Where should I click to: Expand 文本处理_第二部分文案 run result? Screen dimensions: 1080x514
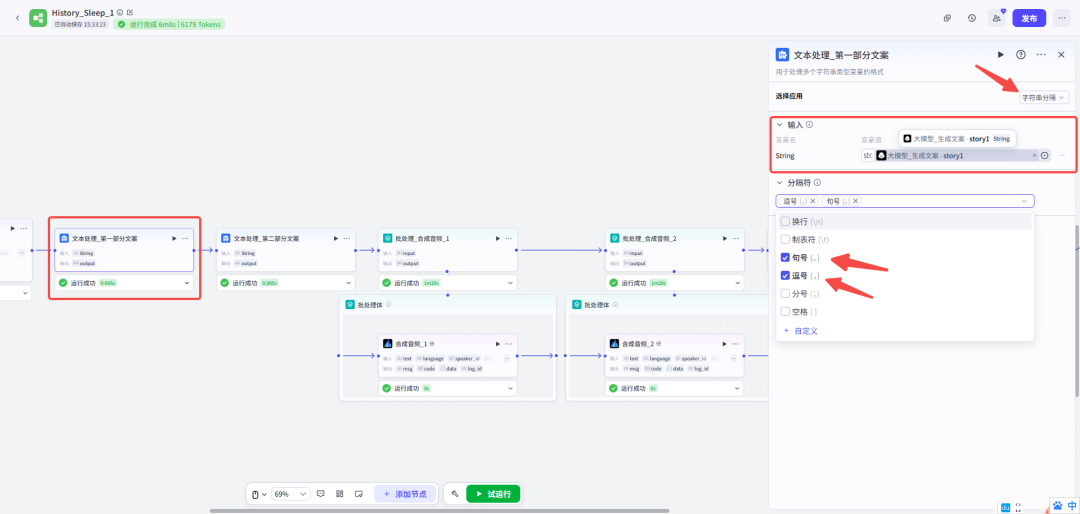(348, 282)
